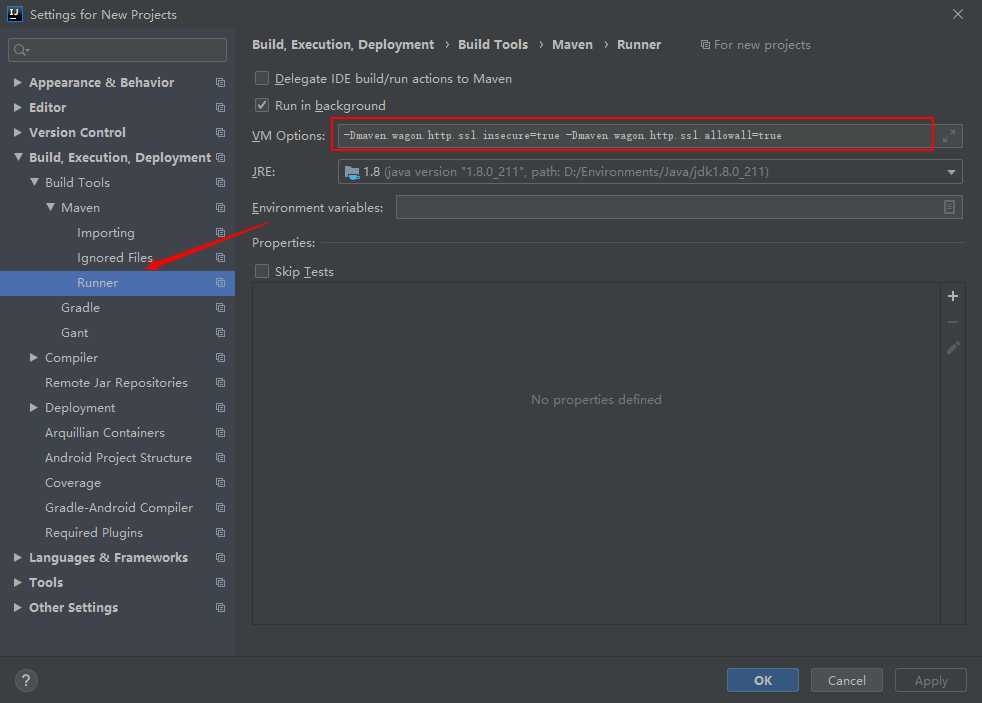The width and height of the screenshot is (982, 703).
Task: Focus the settings search field
Action: tap(117, 50)
